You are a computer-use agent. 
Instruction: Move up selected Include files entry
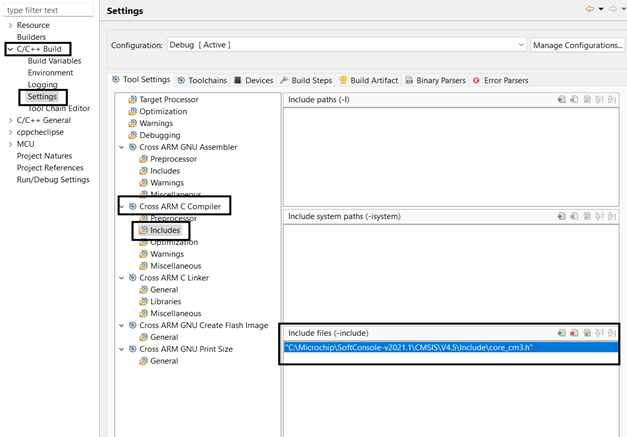[599, 332]
